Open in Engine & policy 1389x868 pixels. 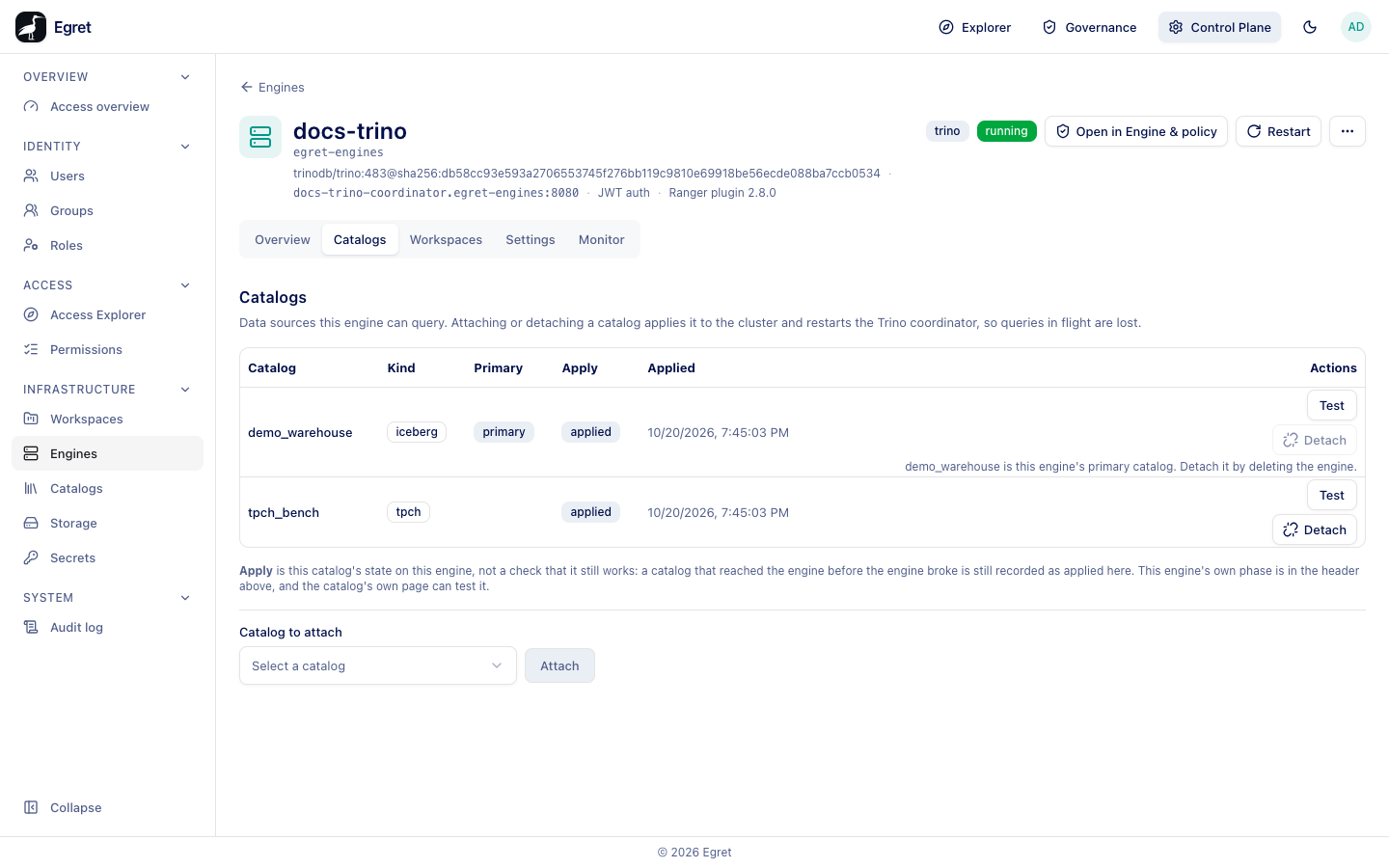click(x=1136, y=132)
